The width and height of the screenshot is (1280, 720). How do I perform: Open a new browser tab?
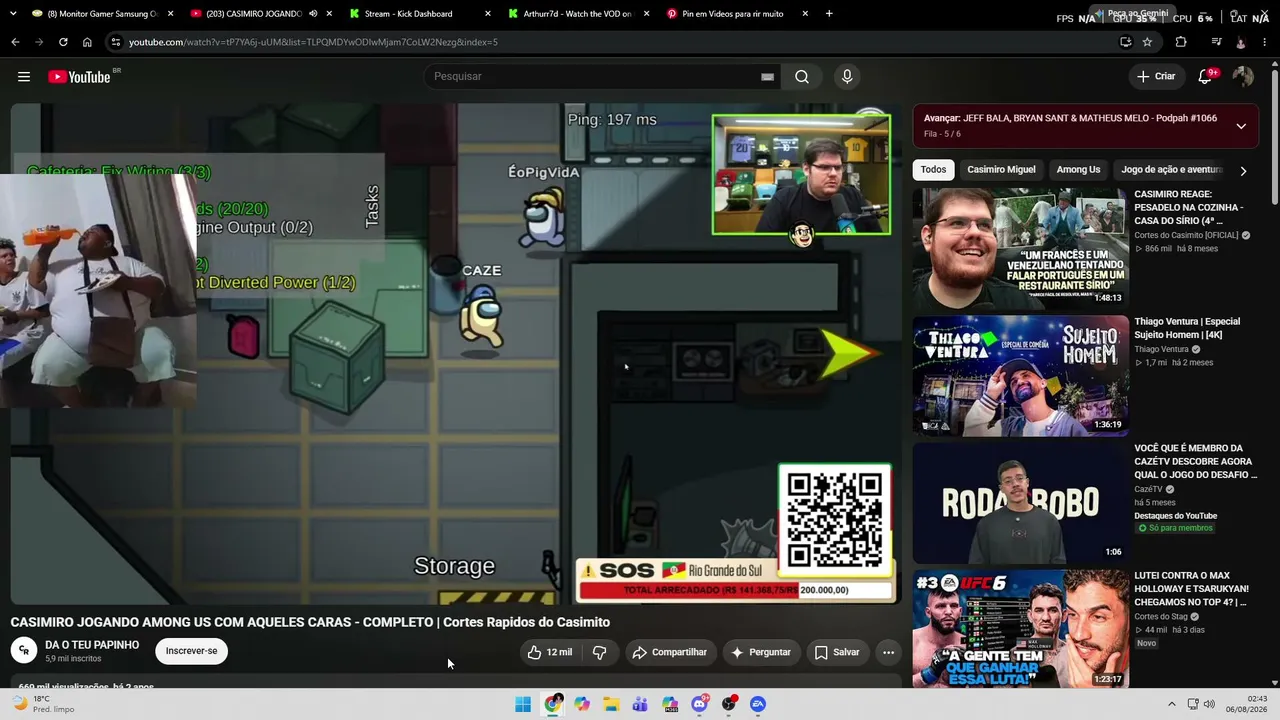click(x=829, y=14)
